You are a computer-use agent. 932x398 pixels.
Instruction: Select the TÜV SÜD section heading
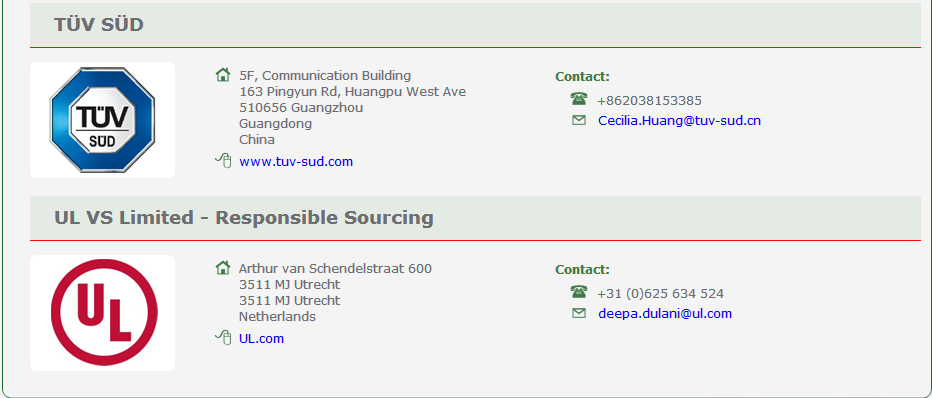pyautogui.click(x=99, y=25)
